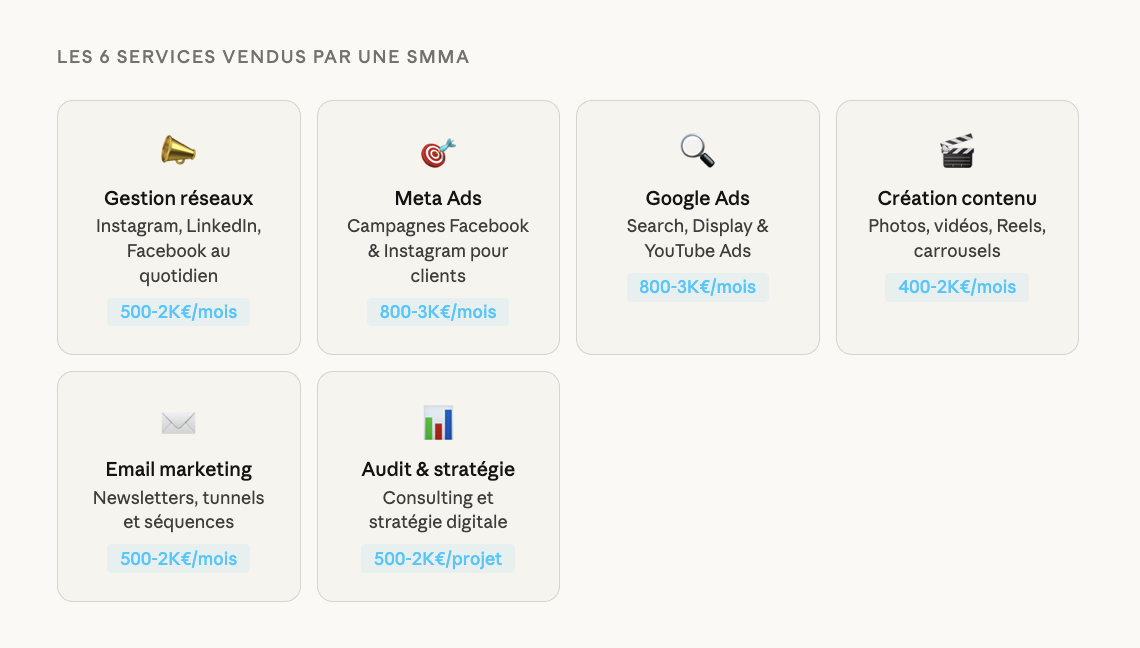Click the "Newsletters, tunnels et séquences" description
1140x648 pixels.
[x=179, y=510]
